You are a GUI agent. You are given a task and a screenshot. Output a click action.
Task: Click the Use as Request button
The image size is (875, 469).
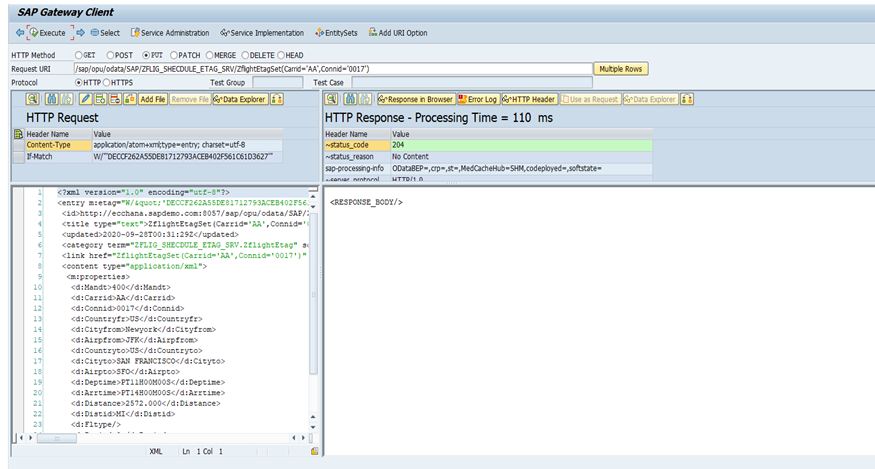coord(590,99)
